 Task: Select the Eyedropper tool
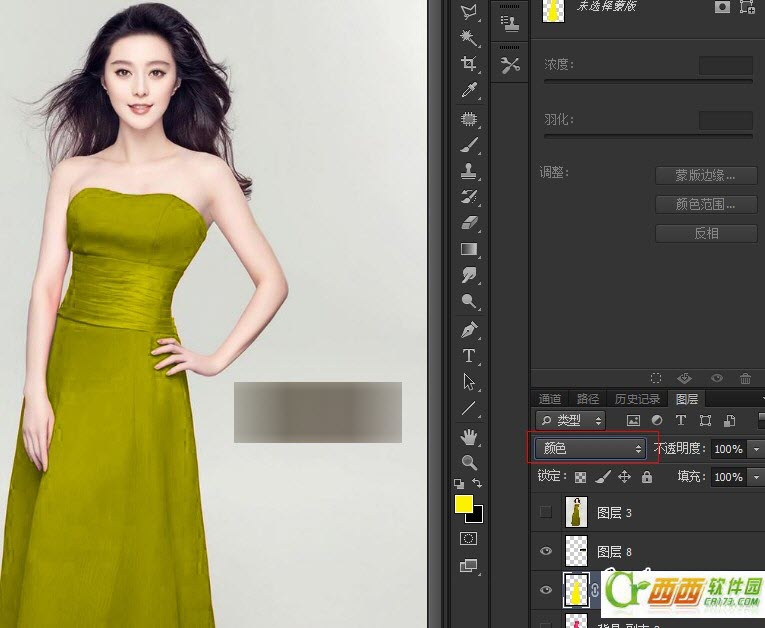point(468,91)
